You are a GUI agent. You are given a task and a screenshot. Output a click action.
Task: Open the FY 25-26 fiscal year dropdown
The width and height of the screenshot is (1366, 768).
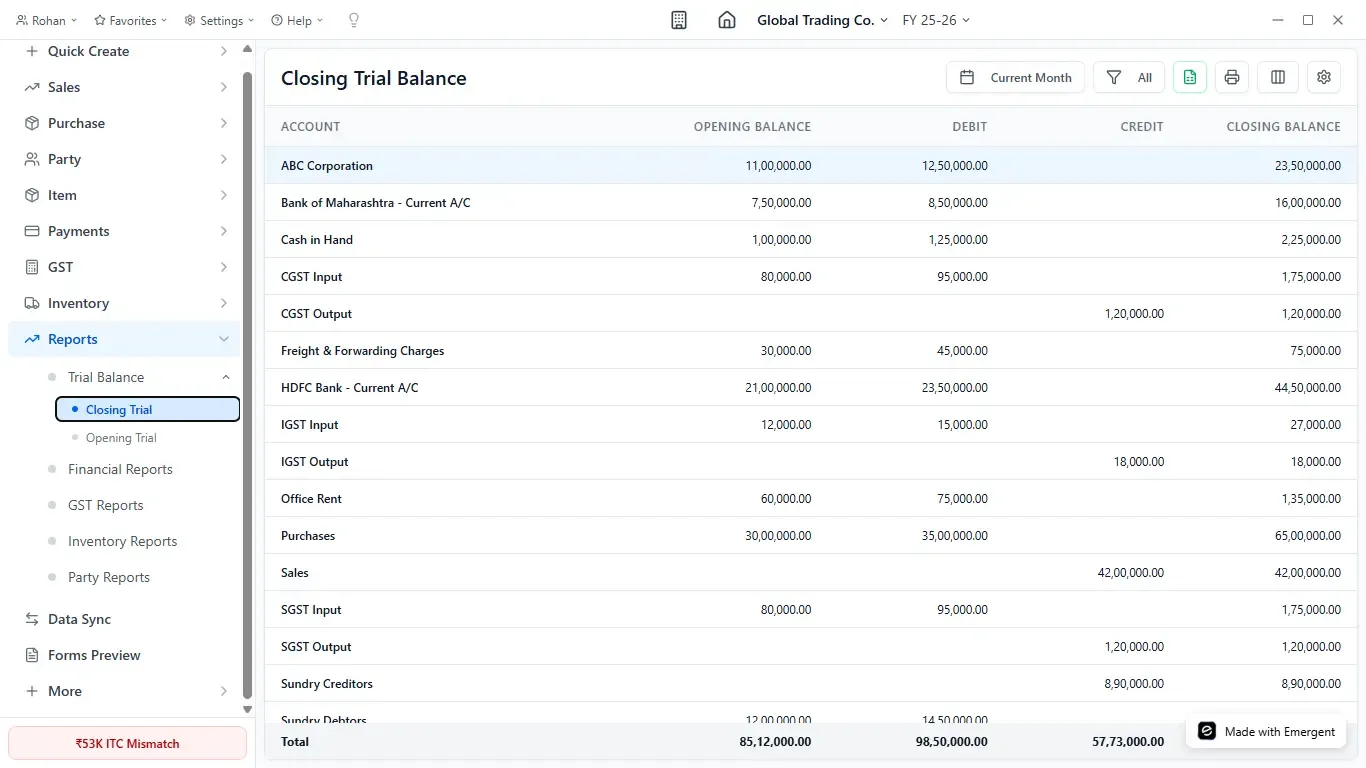tap(934, 19)
